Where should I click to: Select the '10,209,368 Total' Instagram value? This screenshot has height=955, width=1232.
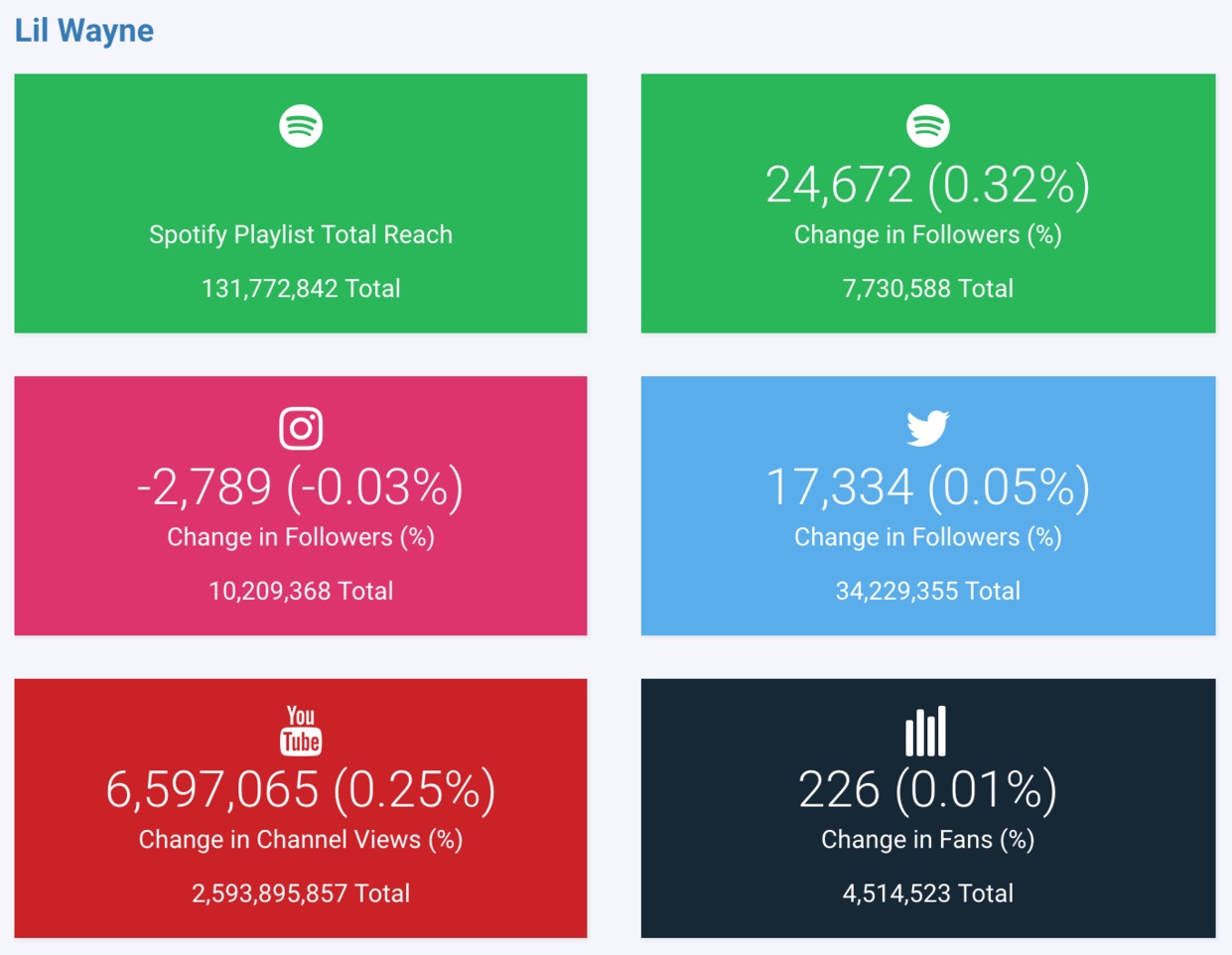(301, 592)
